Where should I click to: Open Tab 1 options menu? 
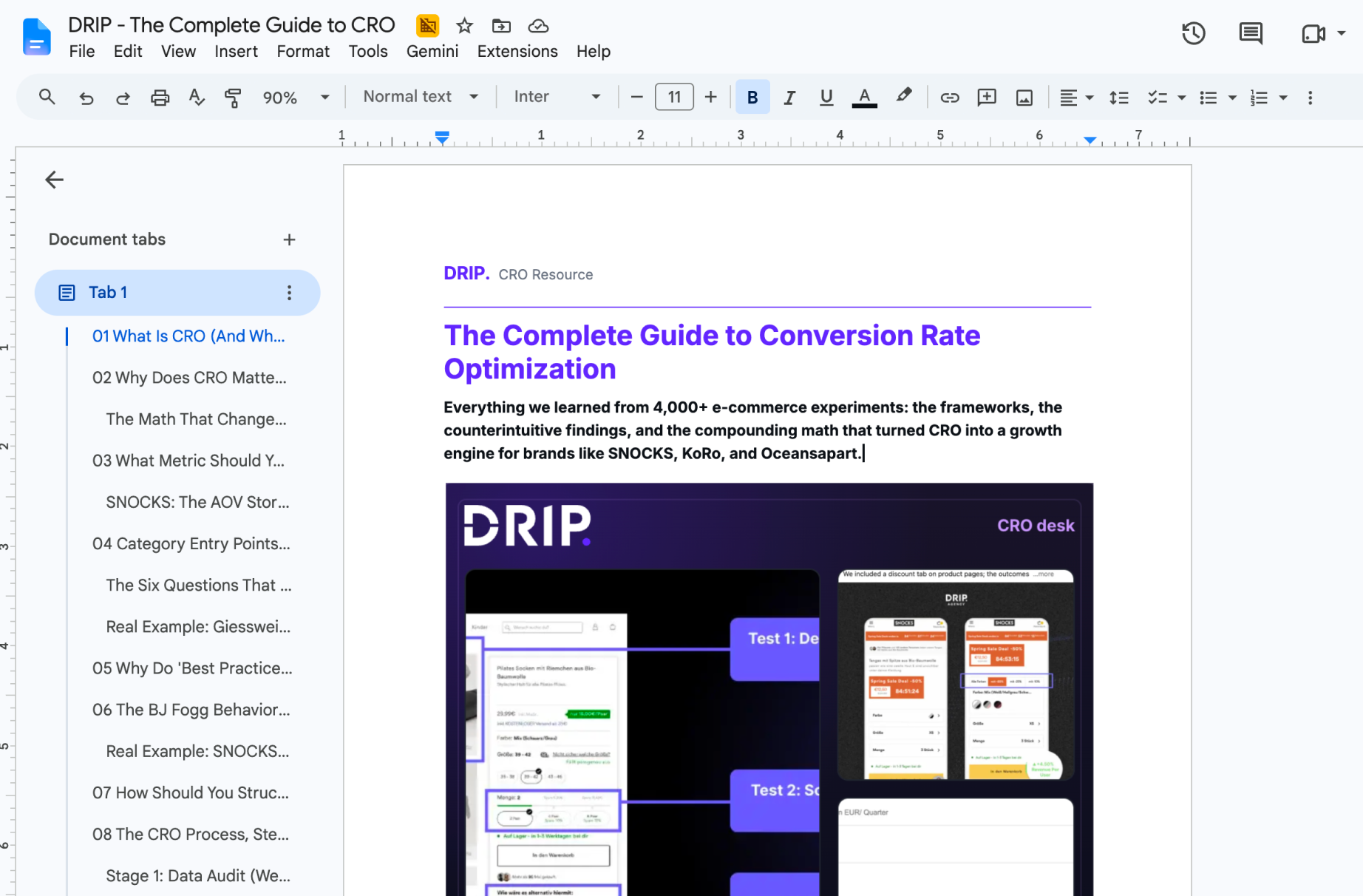click(x=289, y=293)
